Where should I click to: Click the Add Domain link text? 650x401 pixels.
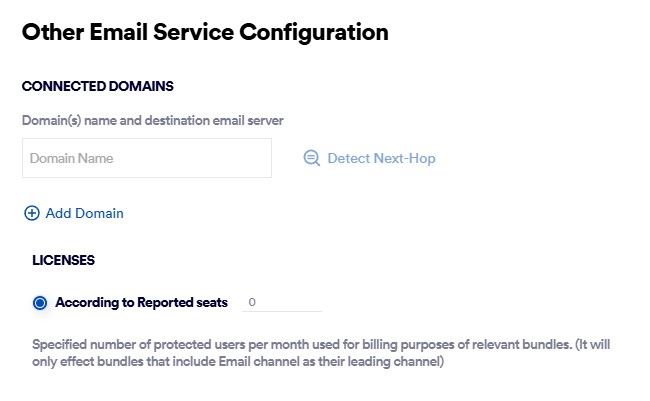84,213
